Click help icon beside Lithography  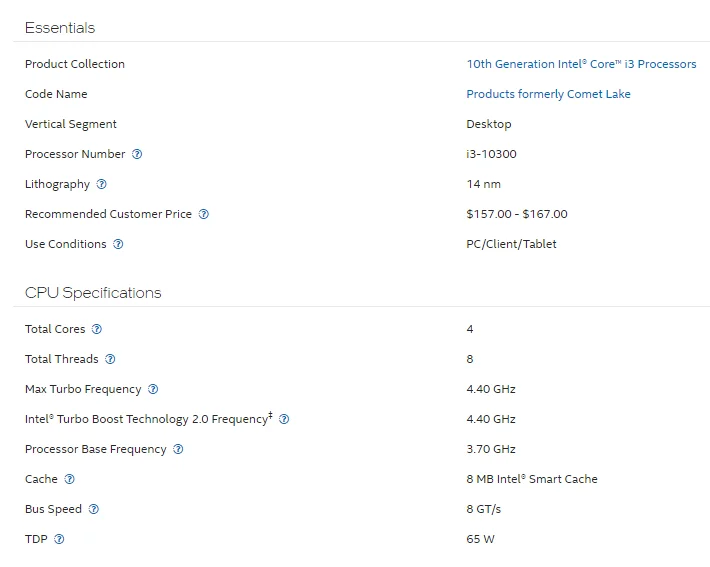tap(101, 184)
